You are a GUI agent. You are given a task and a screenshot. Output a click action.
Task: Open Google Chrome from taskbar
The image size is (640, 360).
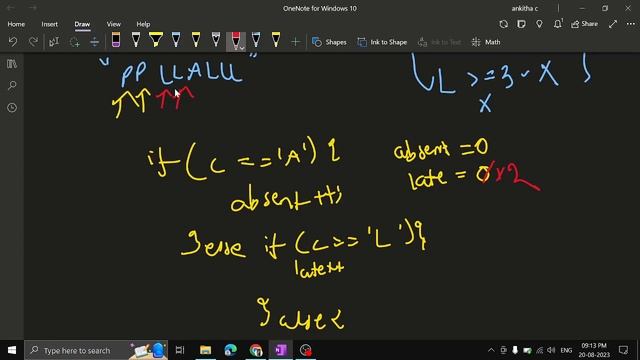coord(256,350)
